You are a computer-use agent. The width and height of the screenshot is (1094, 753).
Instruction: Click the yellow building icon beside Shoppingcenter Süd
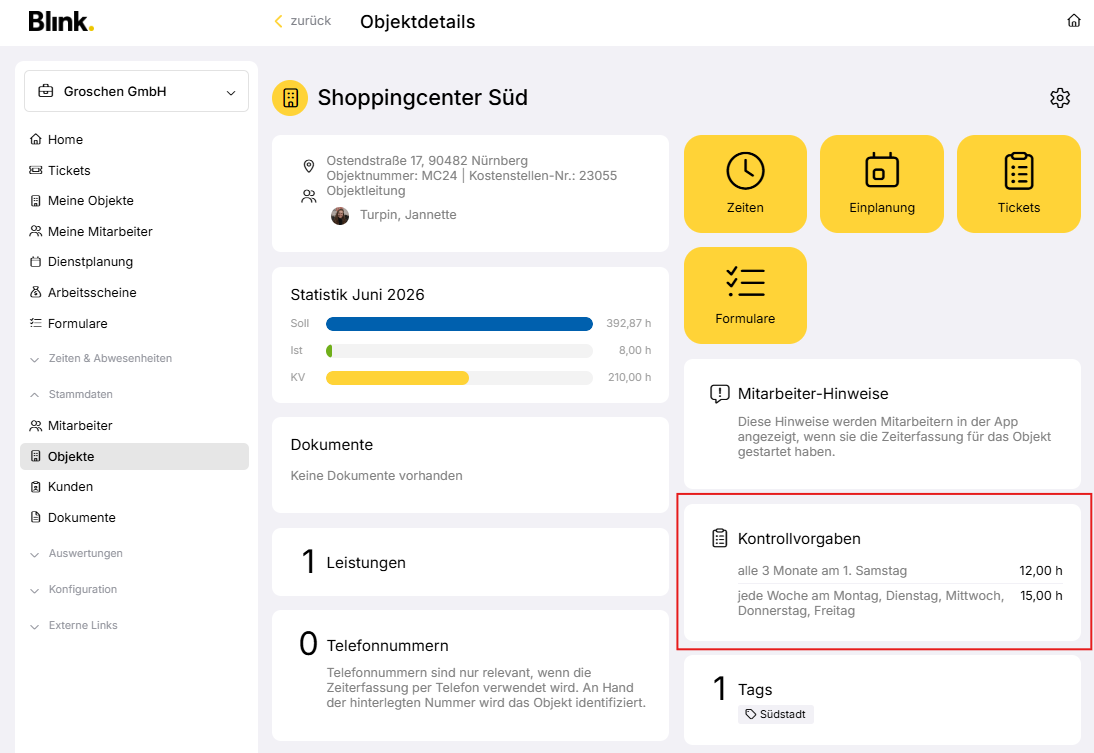290,98
